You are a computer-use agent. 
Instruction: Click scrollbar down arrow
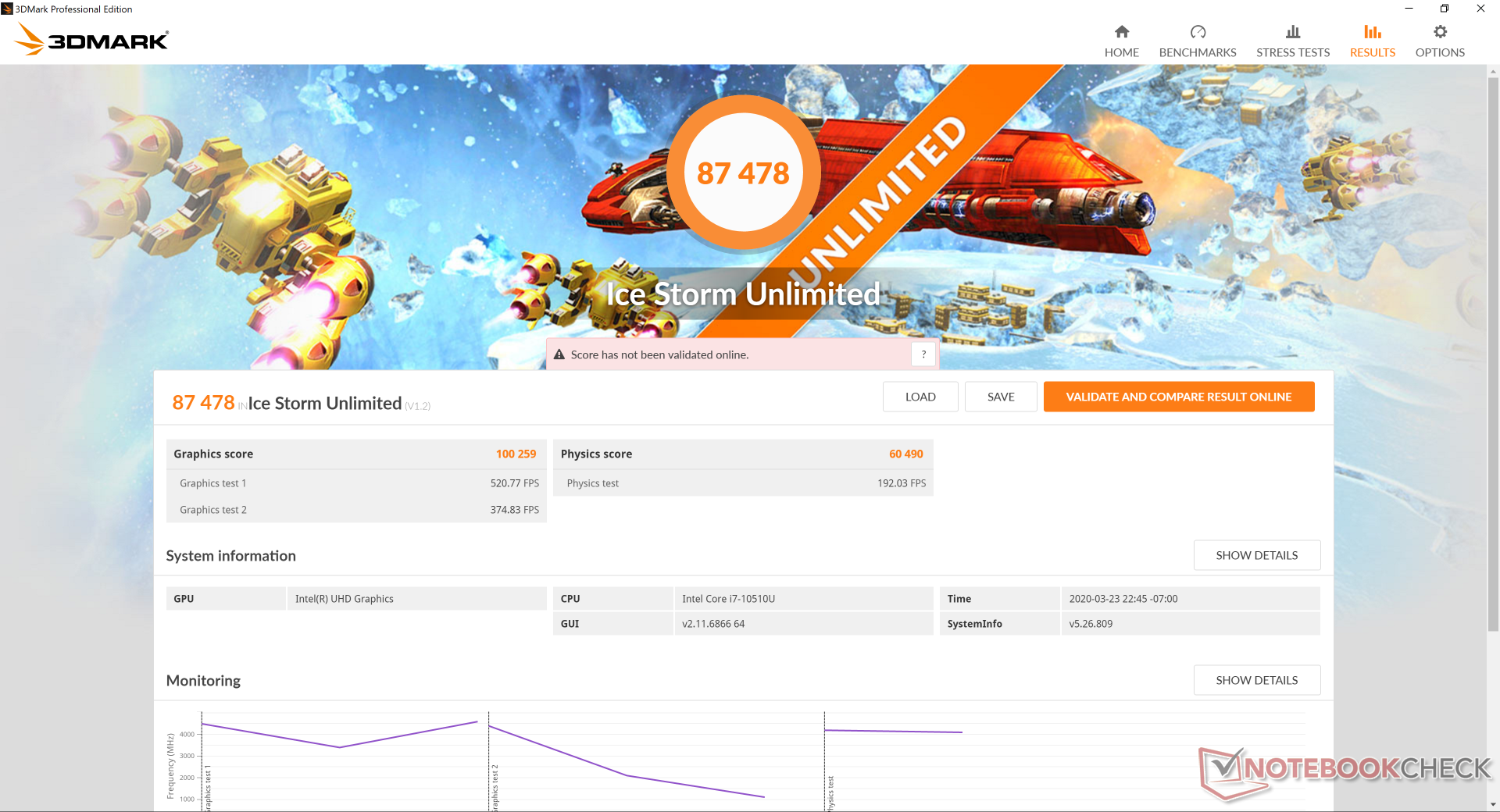coord(1493,805)
